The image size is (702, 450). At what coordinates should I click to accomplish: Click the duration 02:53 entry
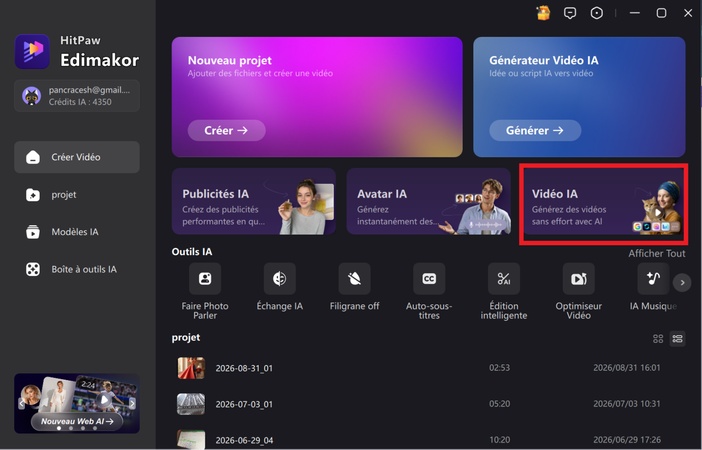(499, 368)
